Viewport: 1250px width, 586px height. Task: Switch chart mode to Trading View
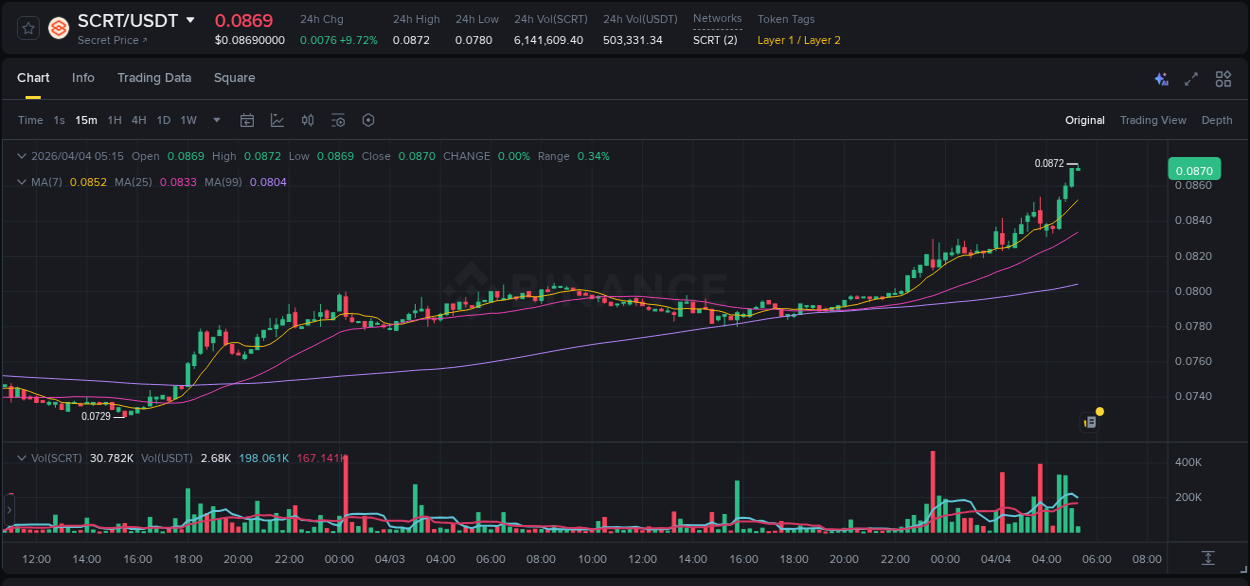coord(1153,120)
